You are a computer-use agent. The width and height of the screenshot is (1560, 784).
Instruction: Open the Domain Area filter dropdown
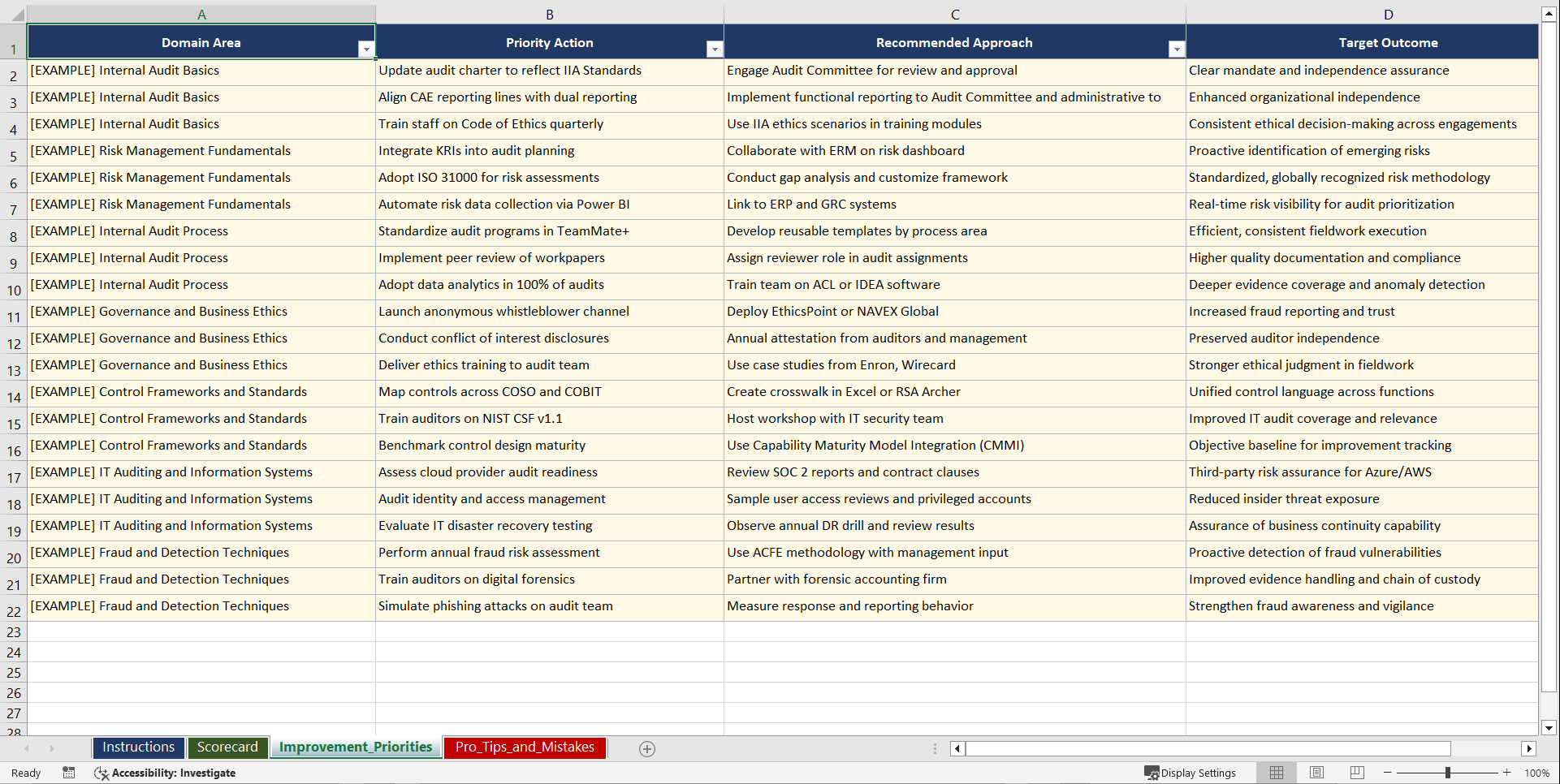pyautogui.click(x=367, y=49)
